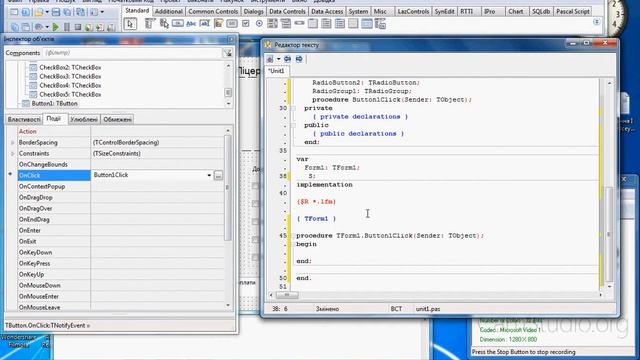Open the build mode dropdown arrow
This screenshot has width=640, height=360.
click(47, 27)
